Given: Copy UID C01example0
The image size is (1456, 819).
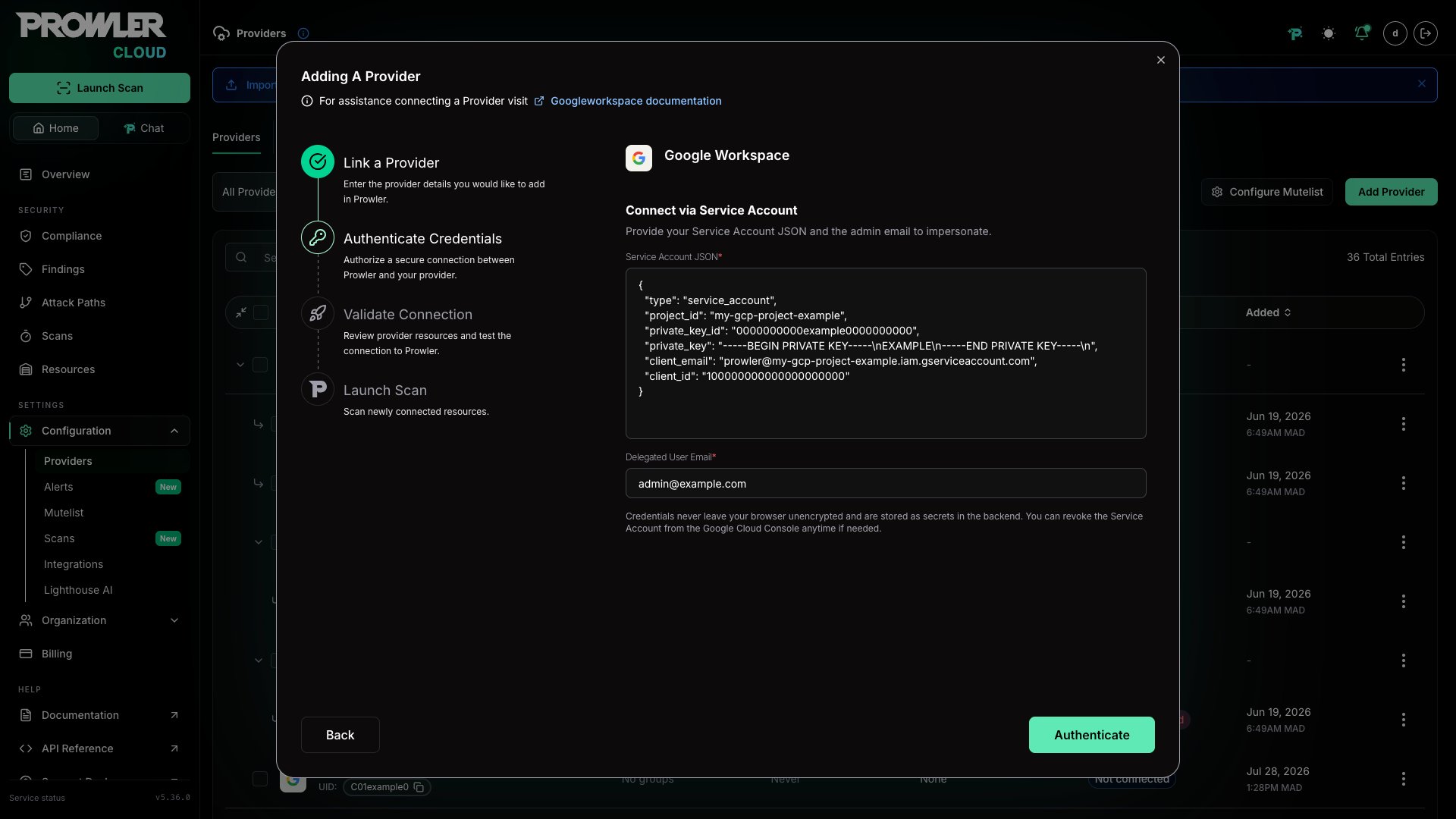Looking at the screenshot, I should 419,787.
